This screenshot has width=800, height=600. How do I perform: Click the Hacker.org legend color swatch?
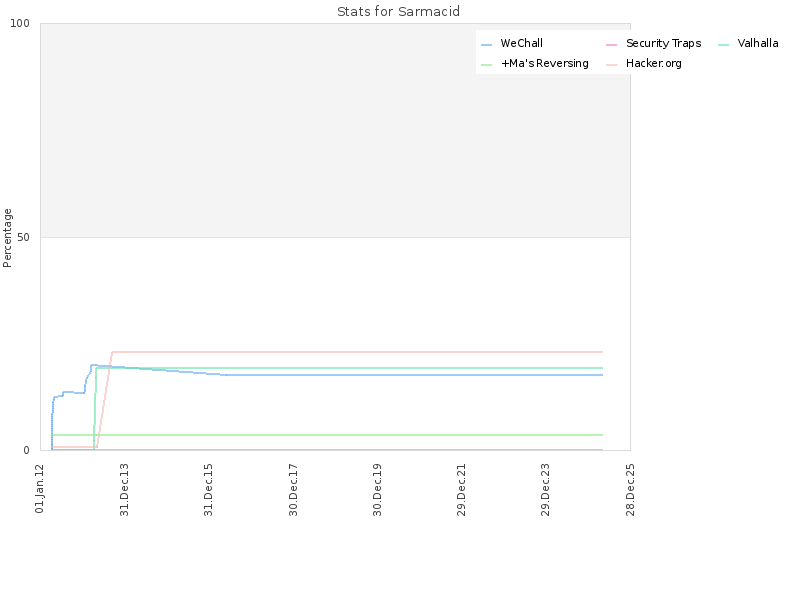tap(611, 65)
